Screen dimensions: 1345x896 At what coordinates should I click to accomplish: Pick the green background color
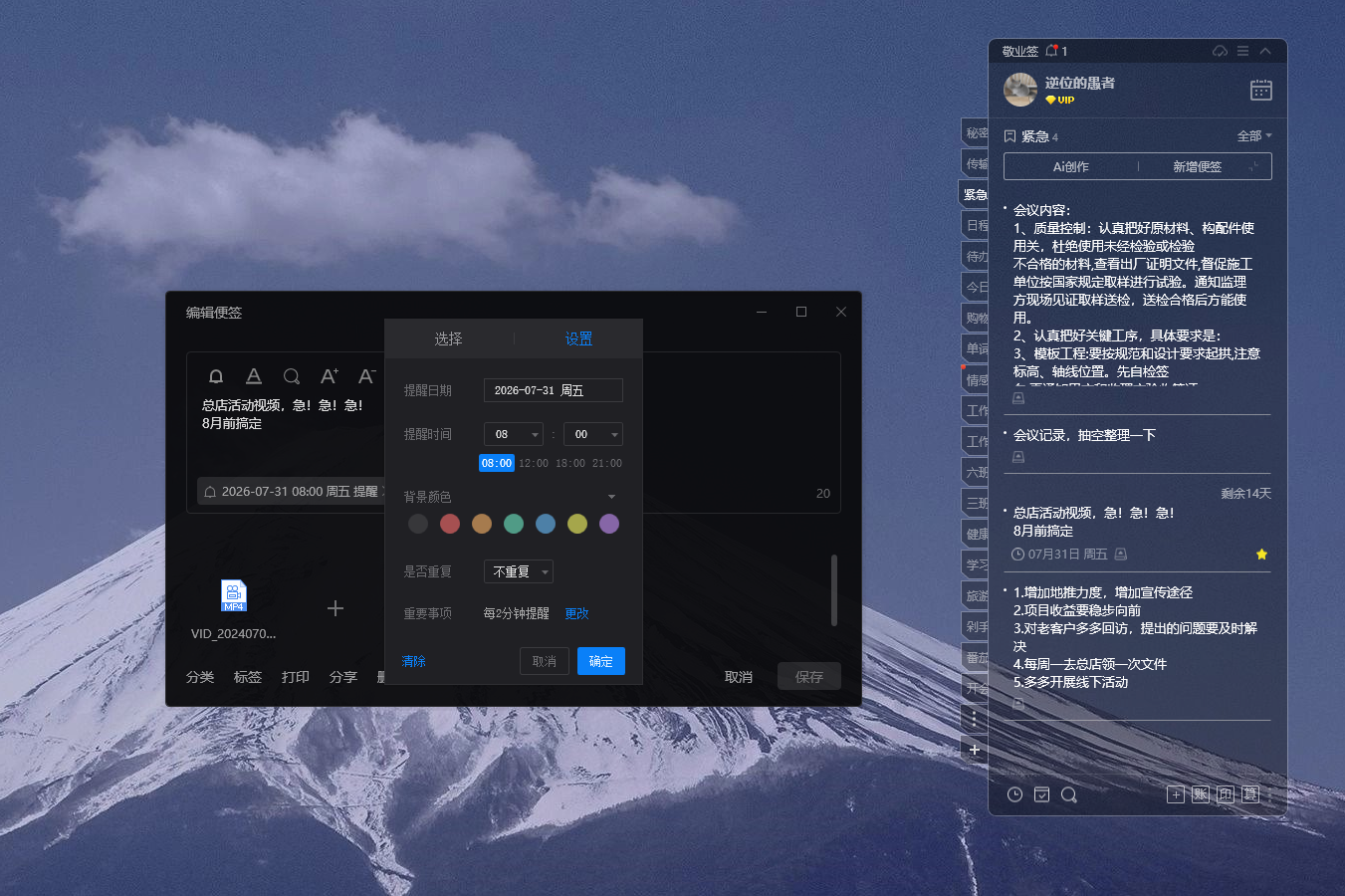(x=514, y=524)
